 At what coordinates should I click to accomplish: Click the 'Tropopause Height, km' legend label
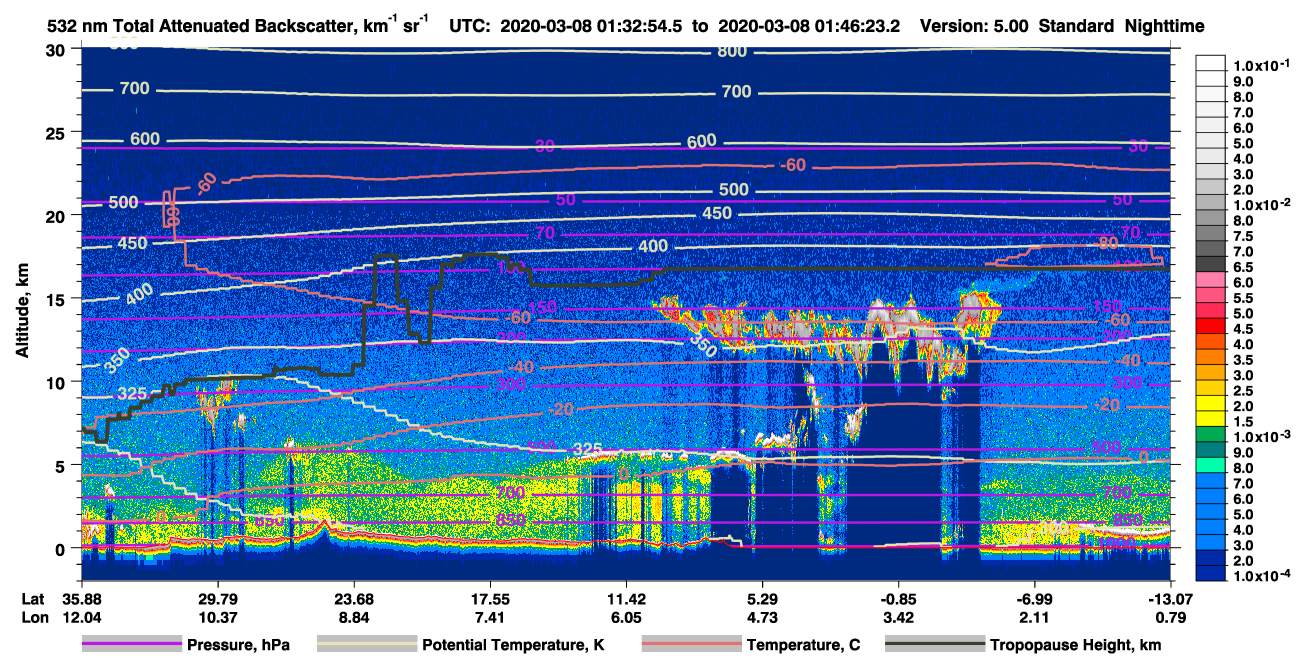[x=1075, y=645]
